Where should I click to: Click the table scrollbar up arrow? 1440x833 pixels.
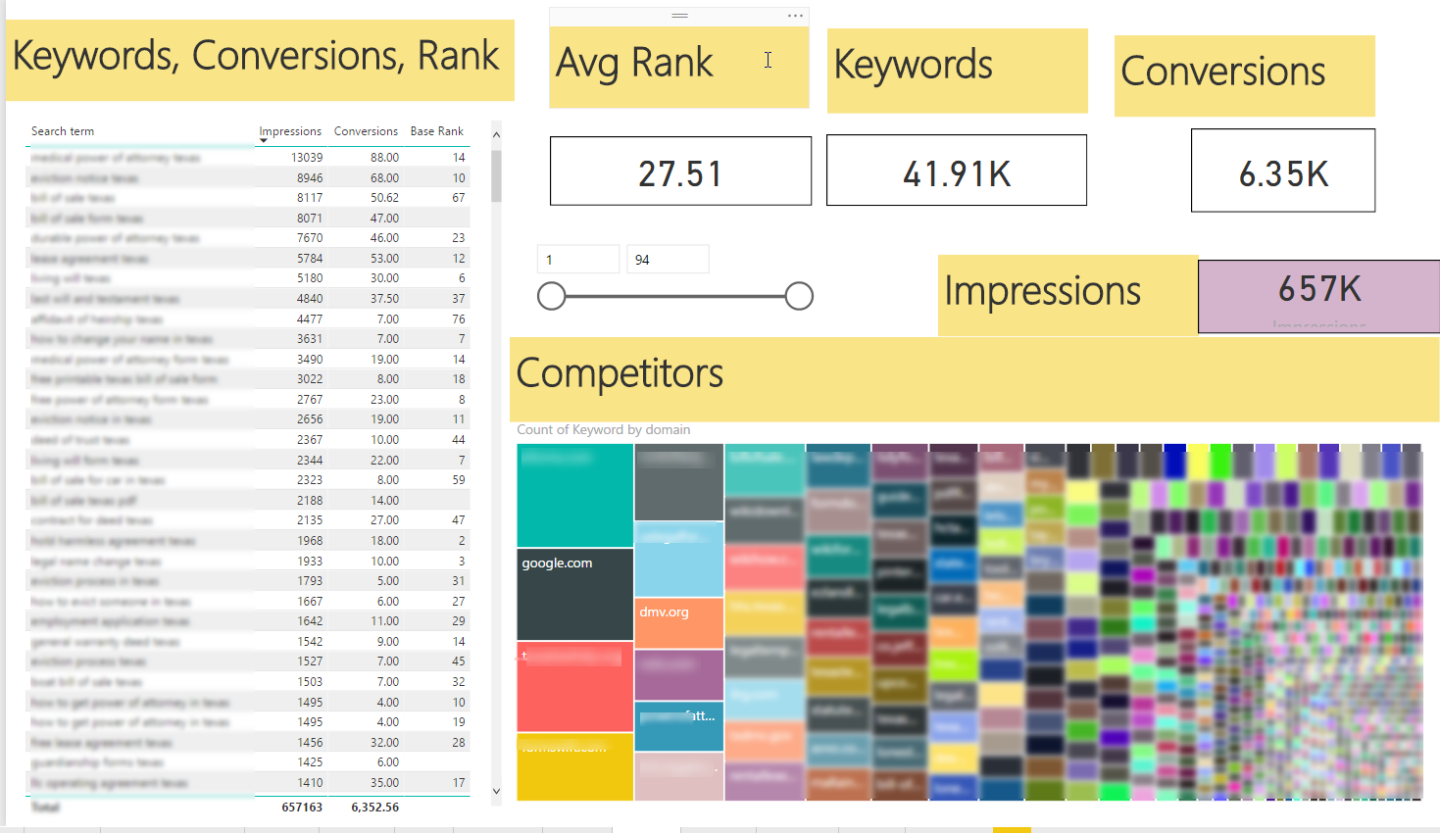point(496,132)
